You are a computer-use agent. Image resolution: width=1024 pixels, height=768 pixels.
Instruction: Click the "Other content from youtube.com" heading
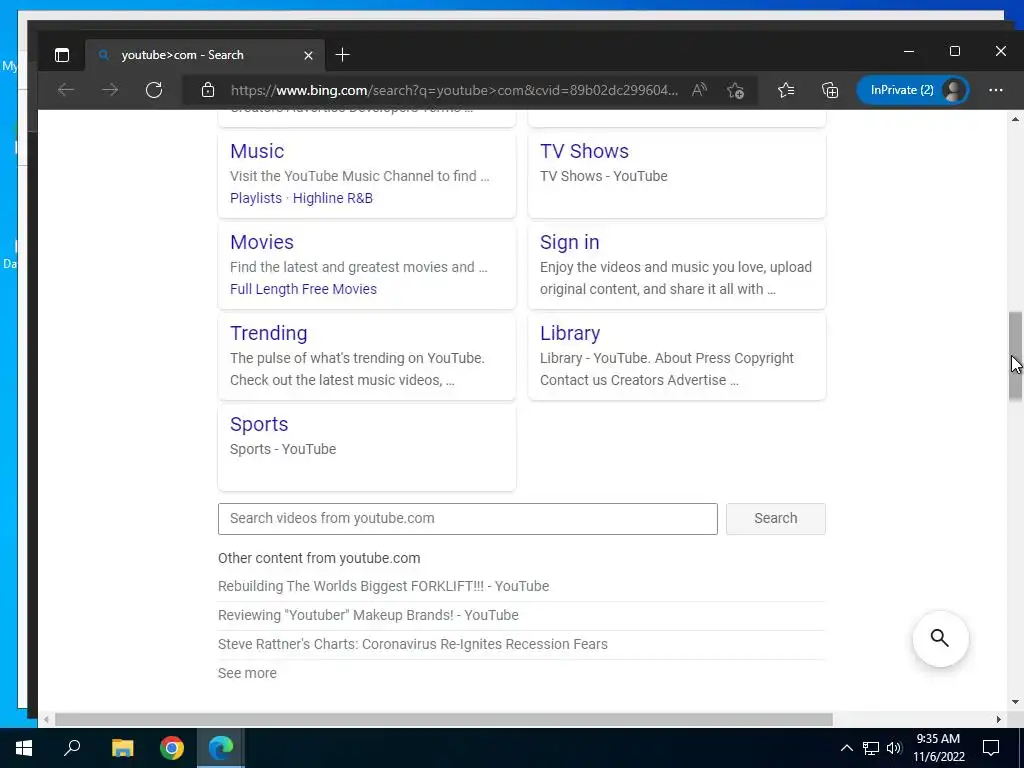(319, 558)
